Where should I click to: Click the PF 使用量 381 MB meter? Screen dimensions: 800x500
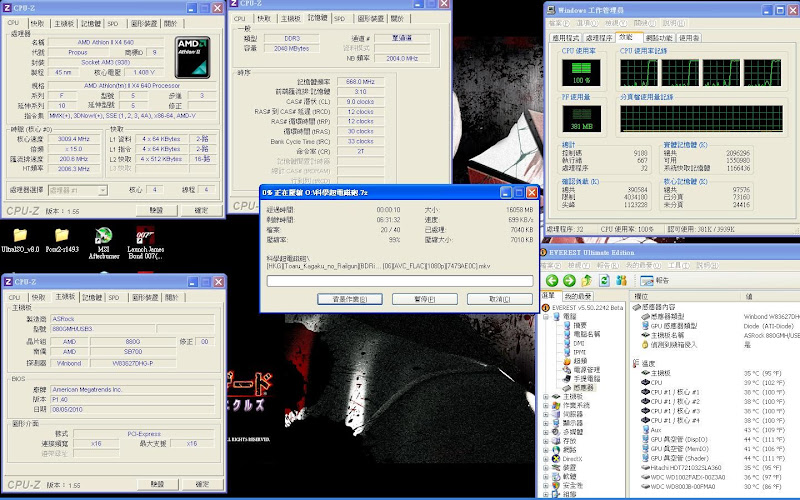(x=581, y=119)
